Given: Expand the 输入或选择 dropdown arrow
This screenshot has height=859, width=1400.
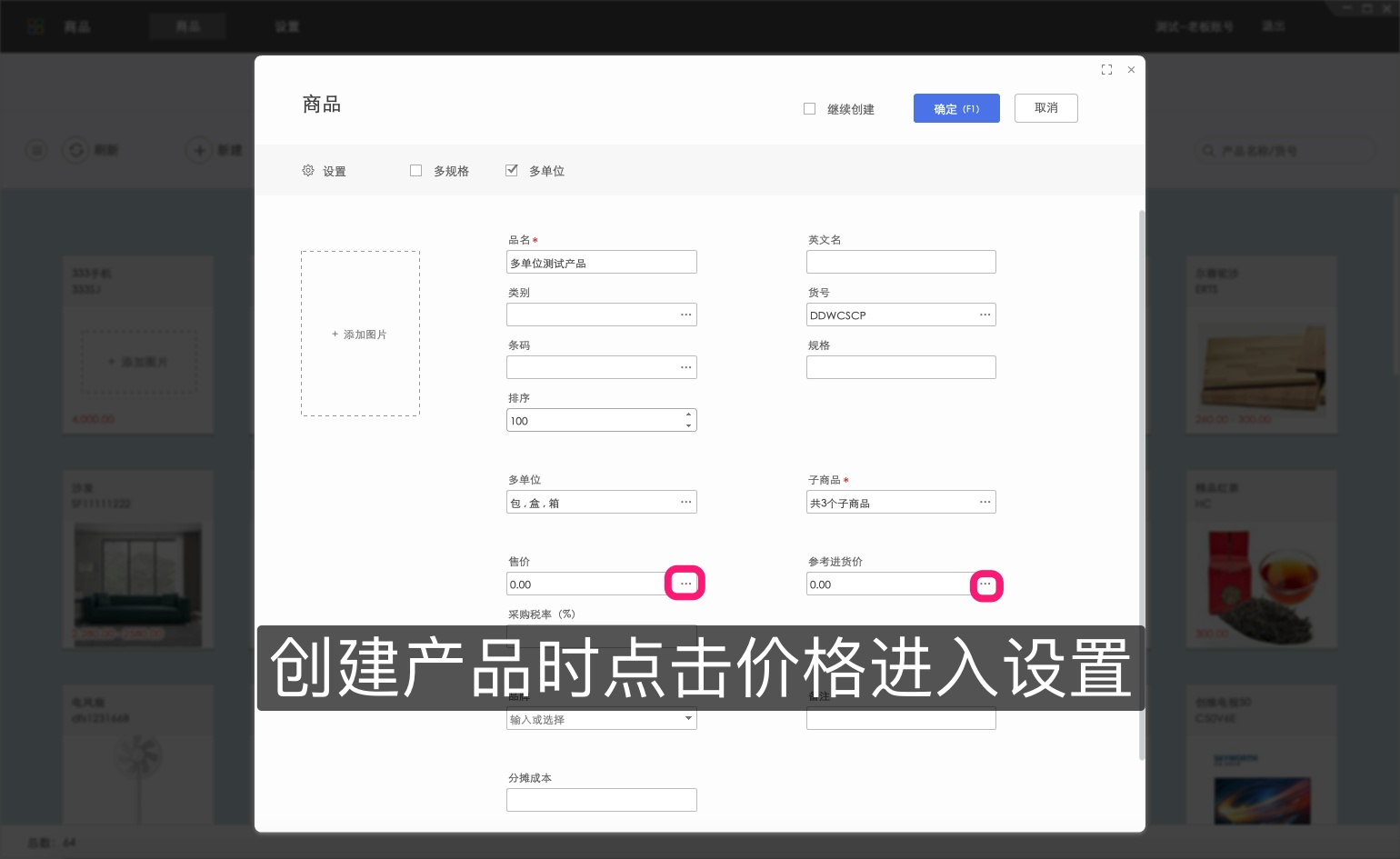Looking at the screenshot, I should (688, 718).
